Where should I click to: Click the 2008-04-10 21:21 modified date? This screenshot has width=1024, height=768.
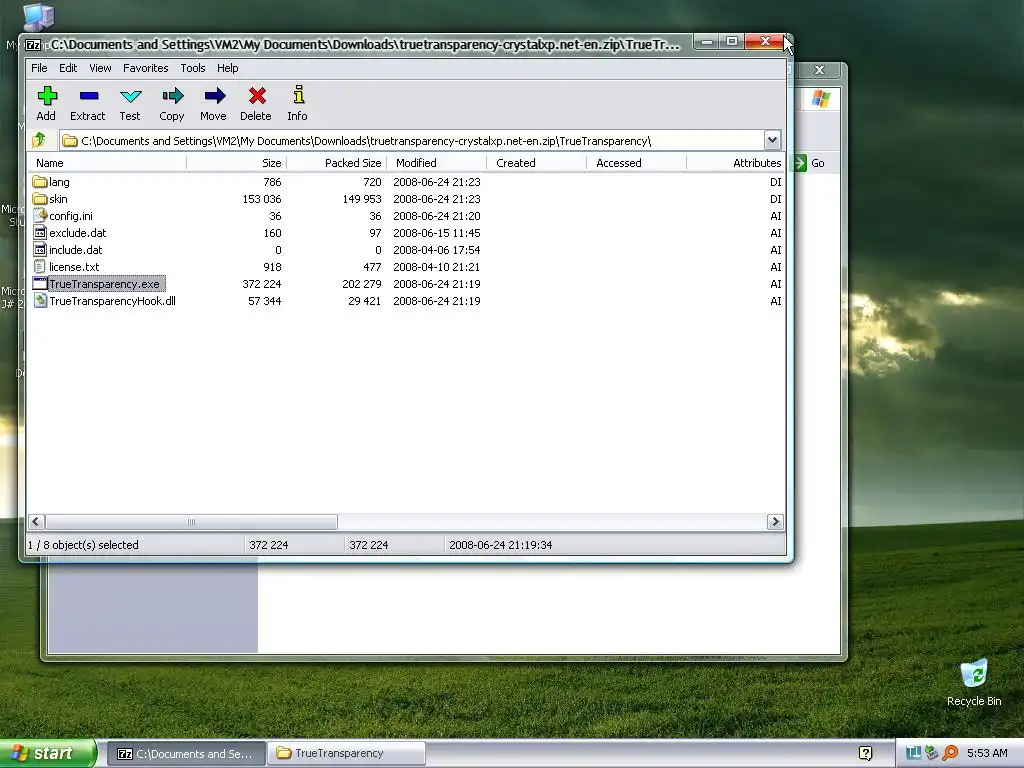coord(436,266)
